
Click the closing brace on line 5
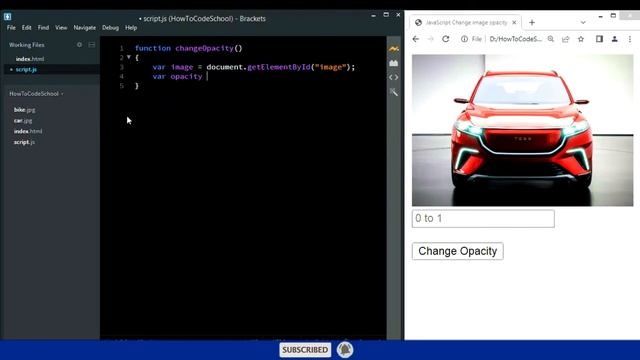pos(137,86)
